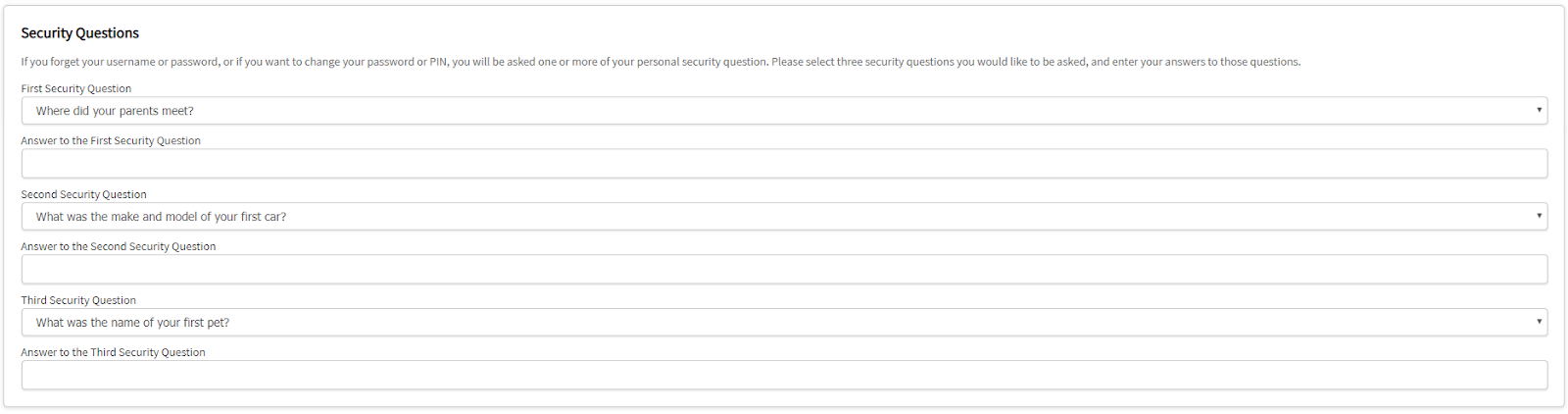Select the Answer to the Third Security Question field
The width and height of the screenshot is (1568, 414).
coord(784,376)
